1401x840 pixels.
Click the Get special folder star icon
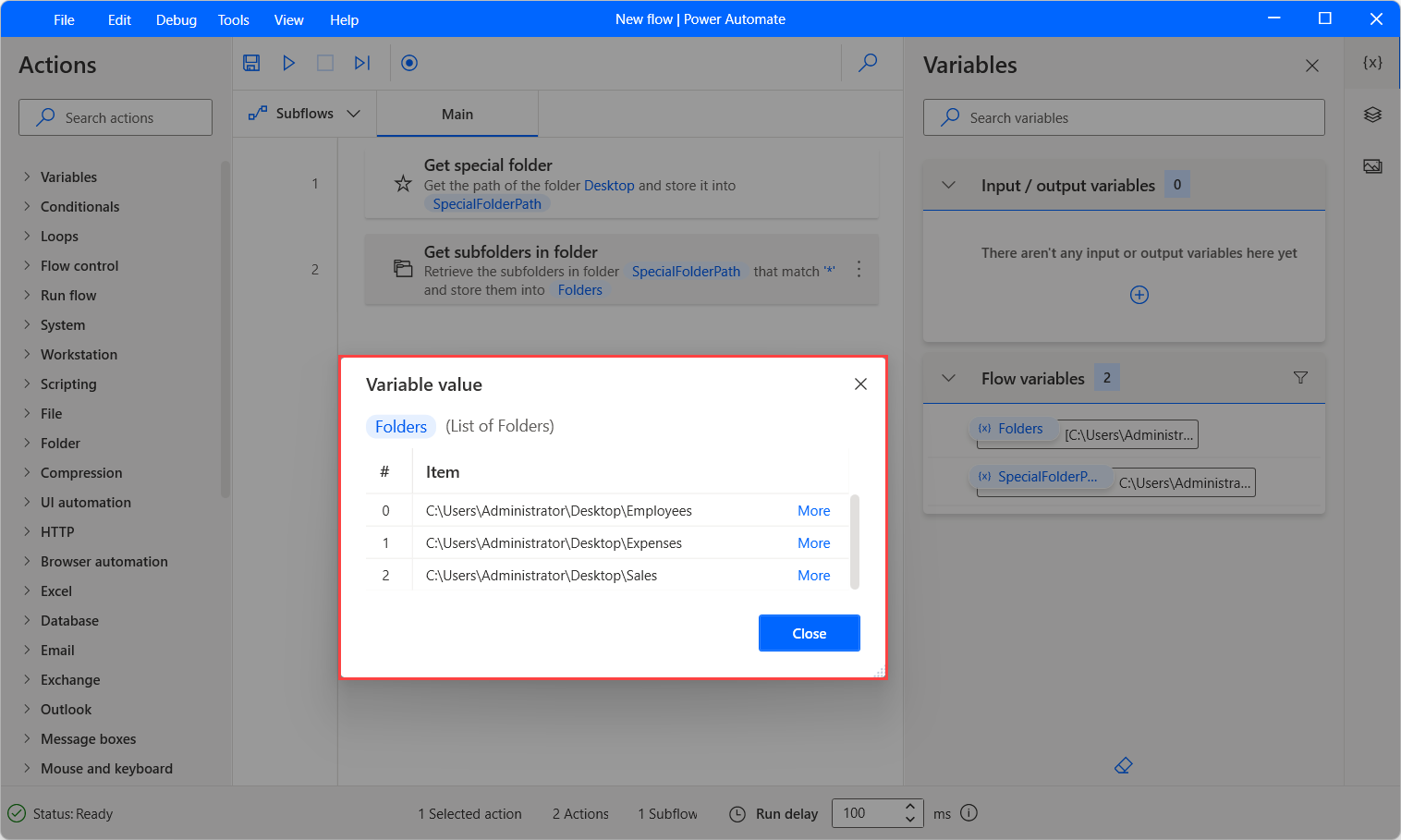tap(403, 183)
